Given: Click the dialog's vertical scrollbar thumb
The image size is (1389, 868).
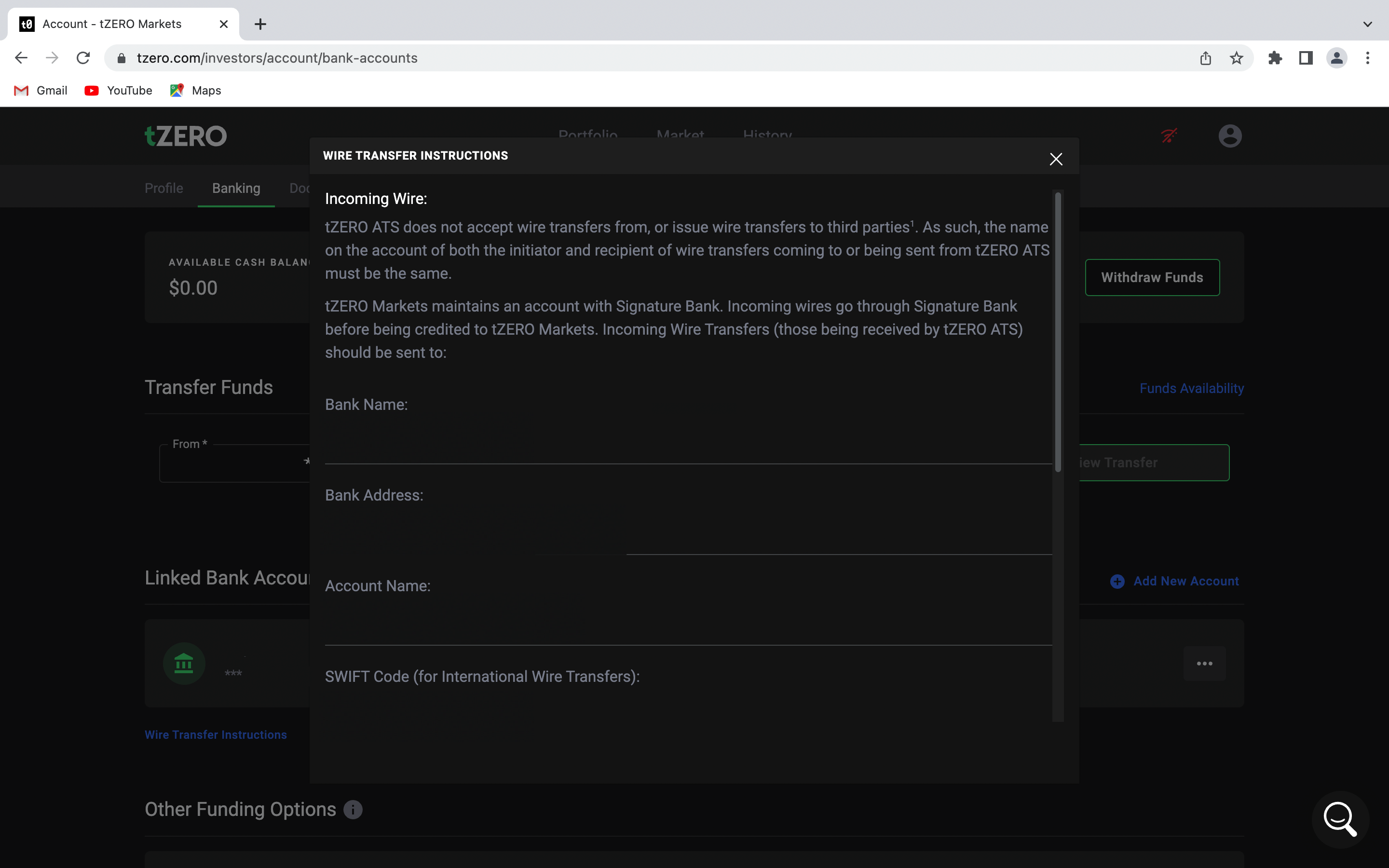Looking at the screenshot, I should 1058,333.
